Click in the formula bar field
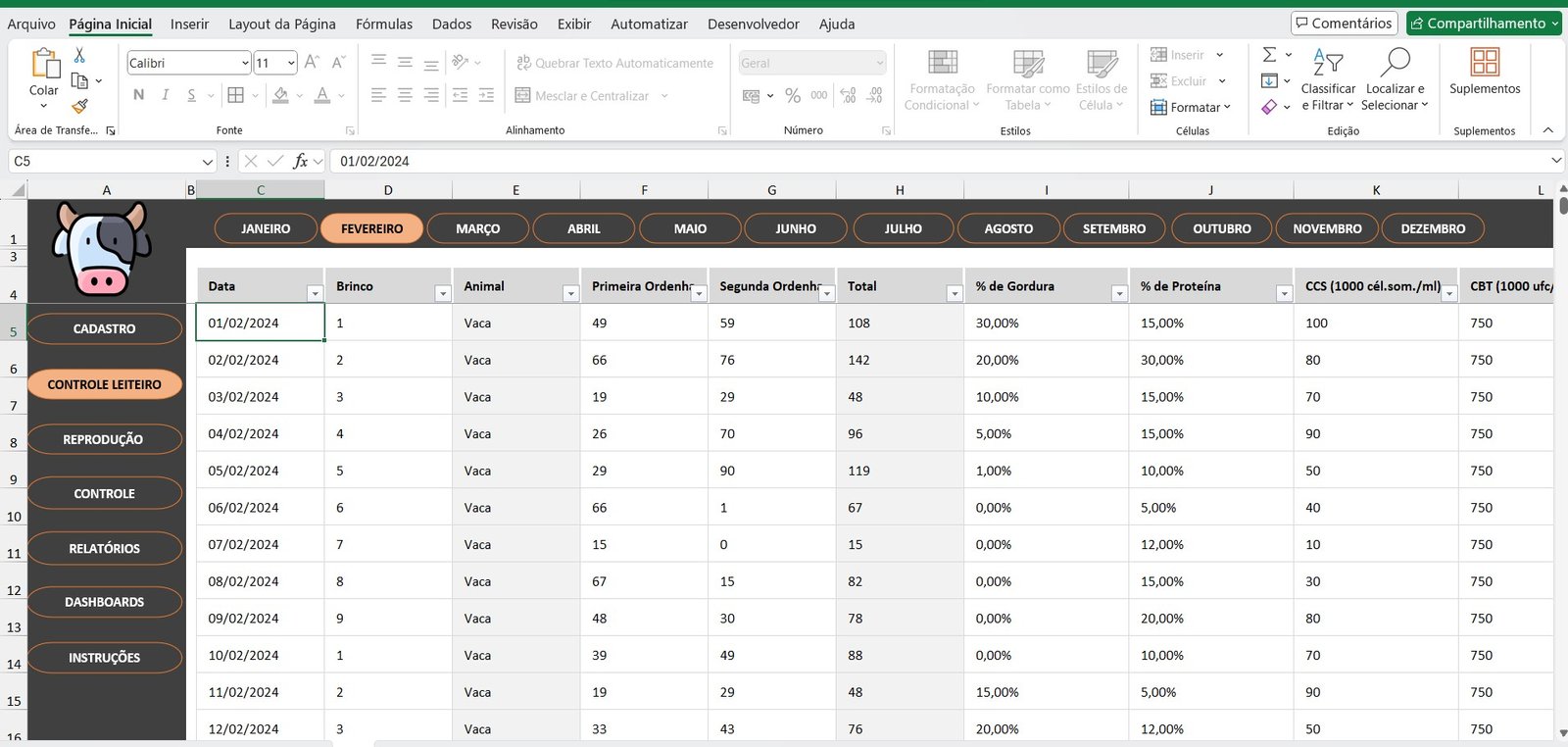This screenshot has height=747, width=1568. pos(939,161)
